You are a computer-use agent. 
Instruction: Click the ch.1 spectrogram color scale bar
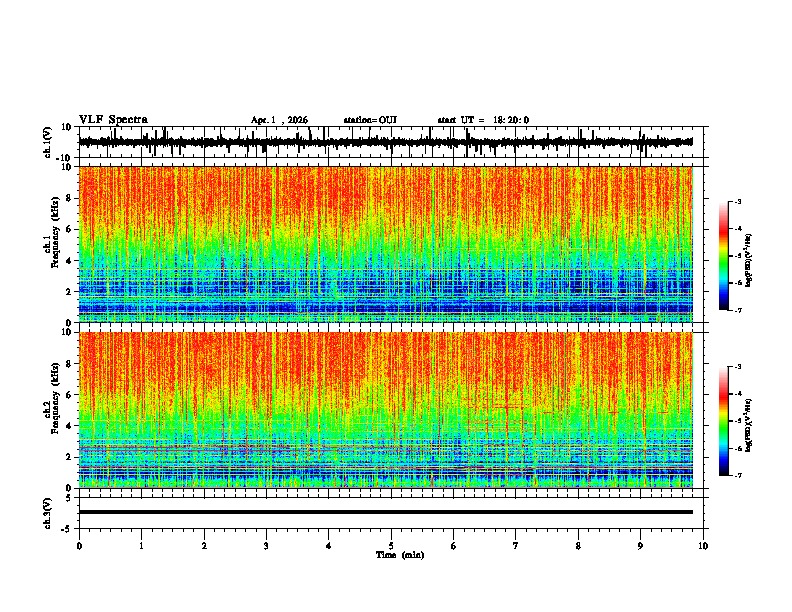click(x=724, y=256)
